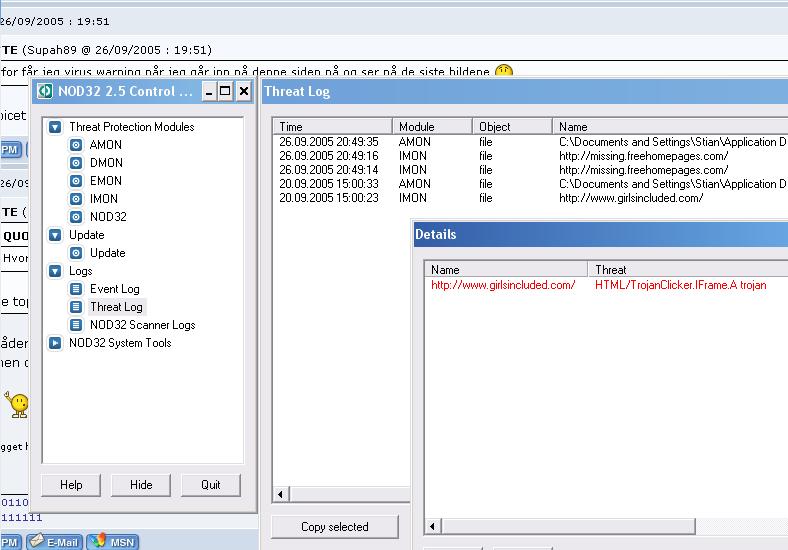The height and width of the screenshot is (550, 788).
Task: Click the Update item icon
Action: pos(76,253)
